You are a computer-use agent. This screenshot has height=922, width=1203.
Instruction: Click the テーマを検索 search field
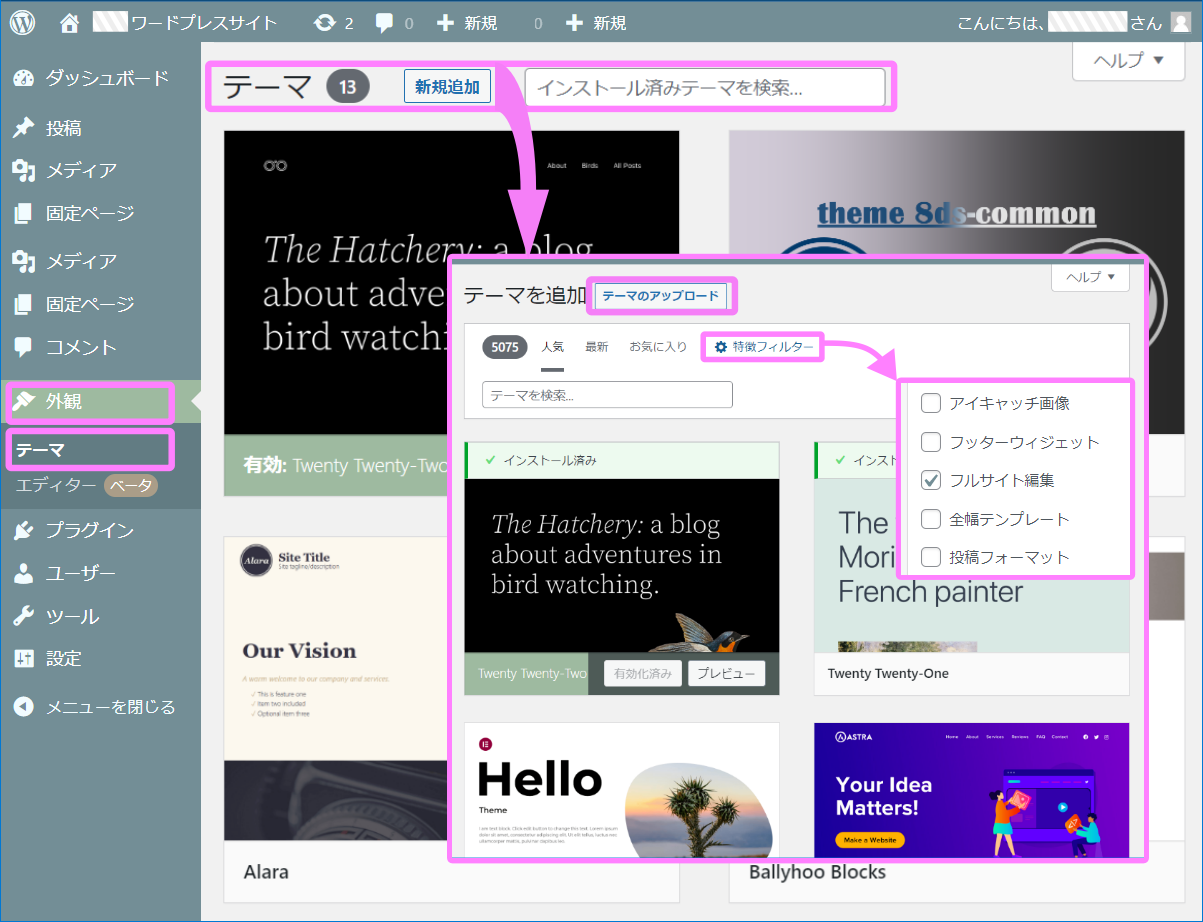tap(607, 395)
